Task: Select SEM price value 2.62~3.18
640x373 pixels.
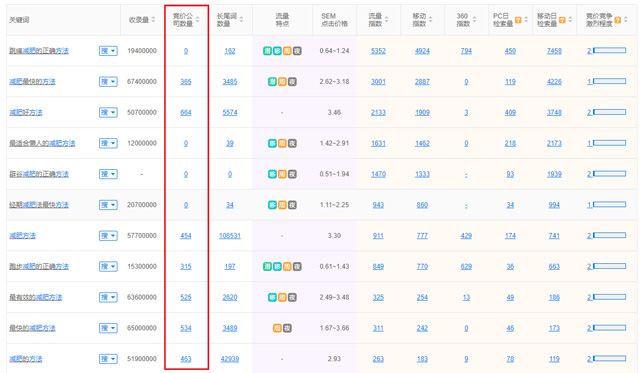Action: pyautogui.click(x=334, y=82)
